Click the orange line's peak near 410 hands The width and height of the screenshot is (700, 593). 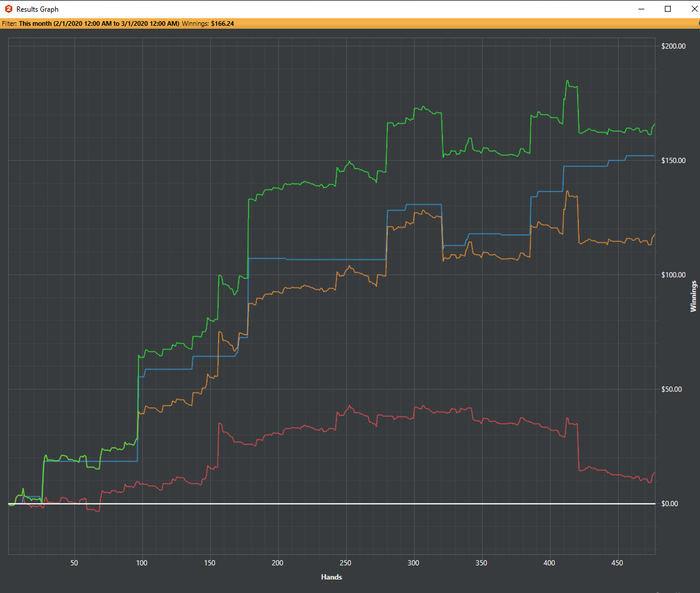coord(567,192)
